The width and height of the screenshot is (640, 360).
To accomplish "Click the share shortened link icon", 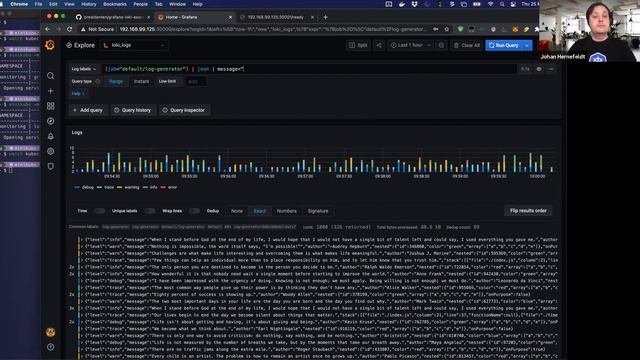I will tap(379, 45).
